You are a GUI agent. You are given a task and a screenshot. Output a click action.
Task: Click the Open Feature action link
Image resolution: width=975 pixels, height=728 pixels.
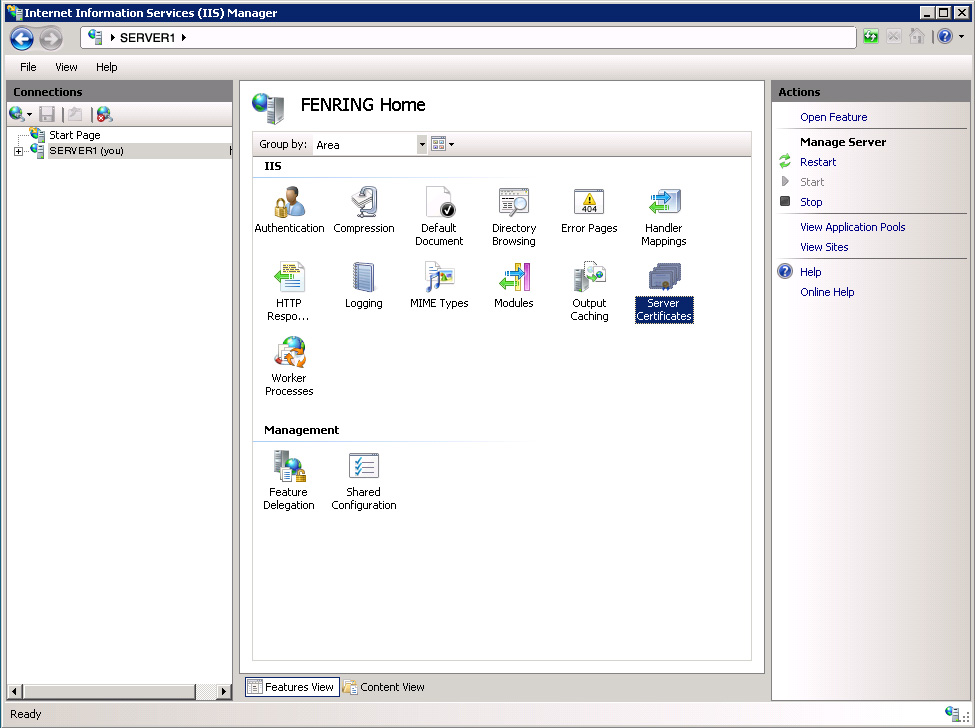coord(833,117)
